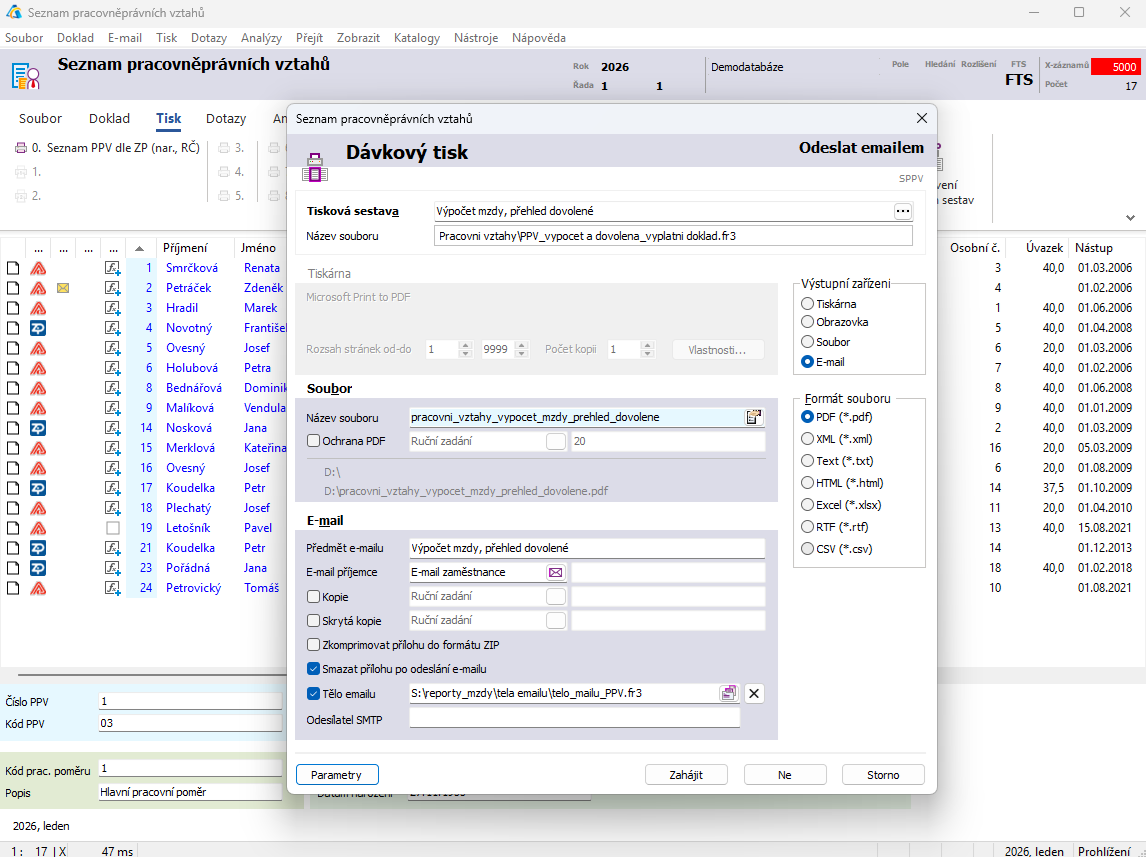
Task: Click the red insurer icon for Merklová
Action: [38, 448]
